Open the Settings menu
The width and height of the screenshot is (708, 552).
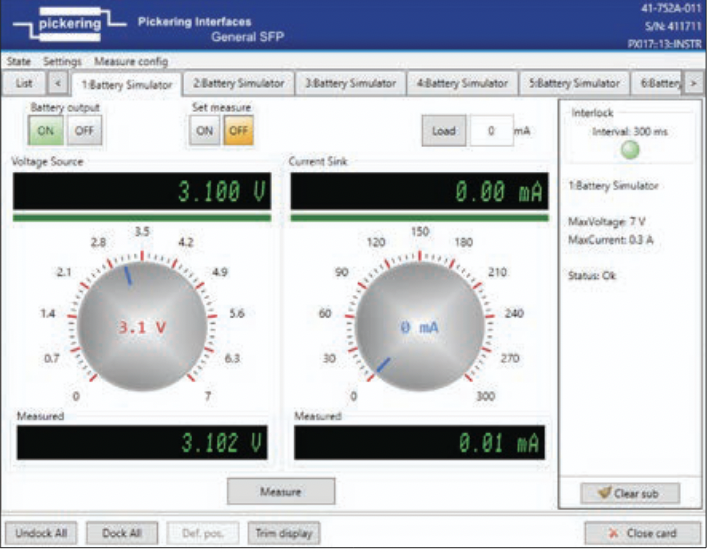(62, 61)
